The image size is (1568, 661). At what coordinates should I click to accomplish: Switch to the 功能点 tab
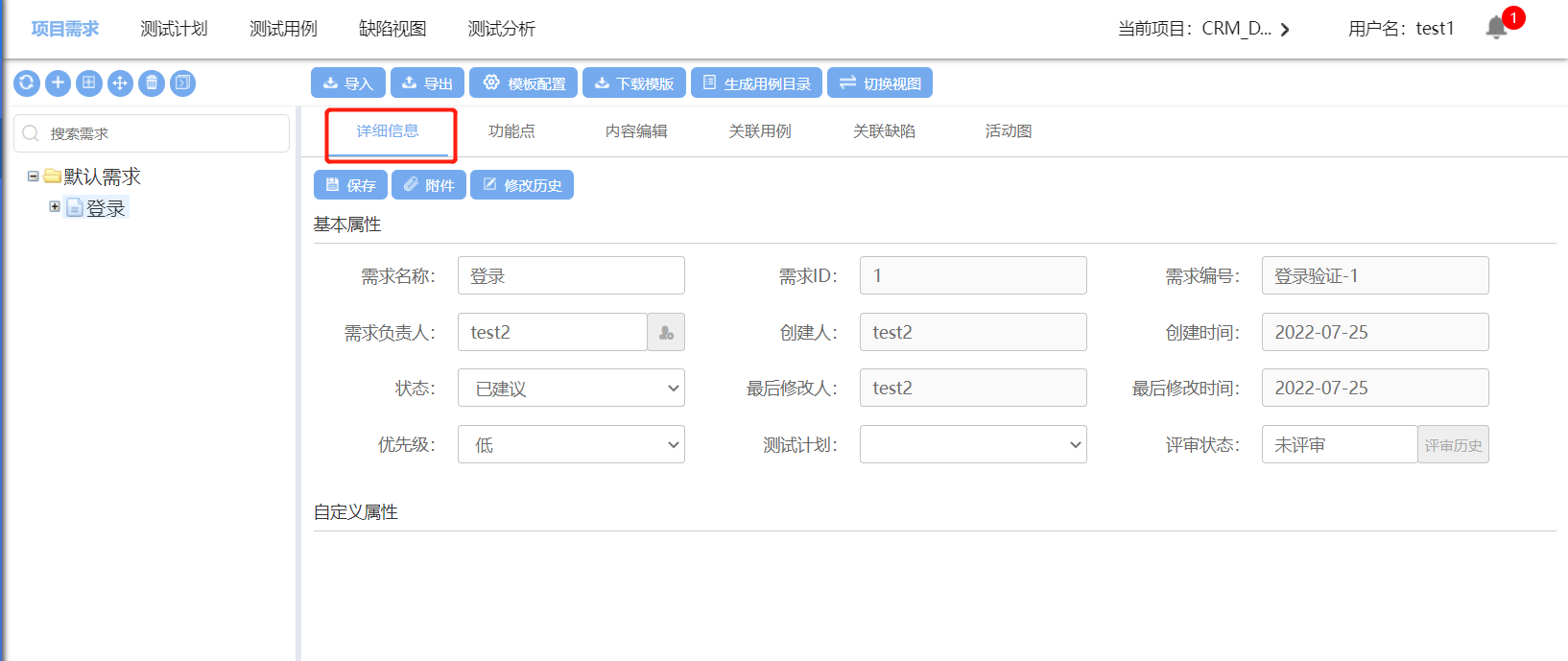point(511,131)
